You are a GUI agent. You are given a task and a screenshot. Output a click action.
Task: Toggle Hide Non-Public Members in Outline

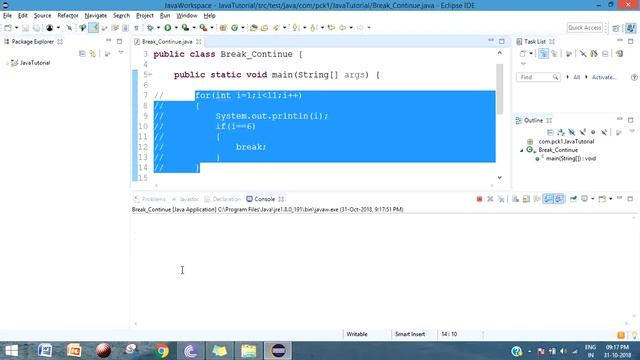[x=593, y=132]
